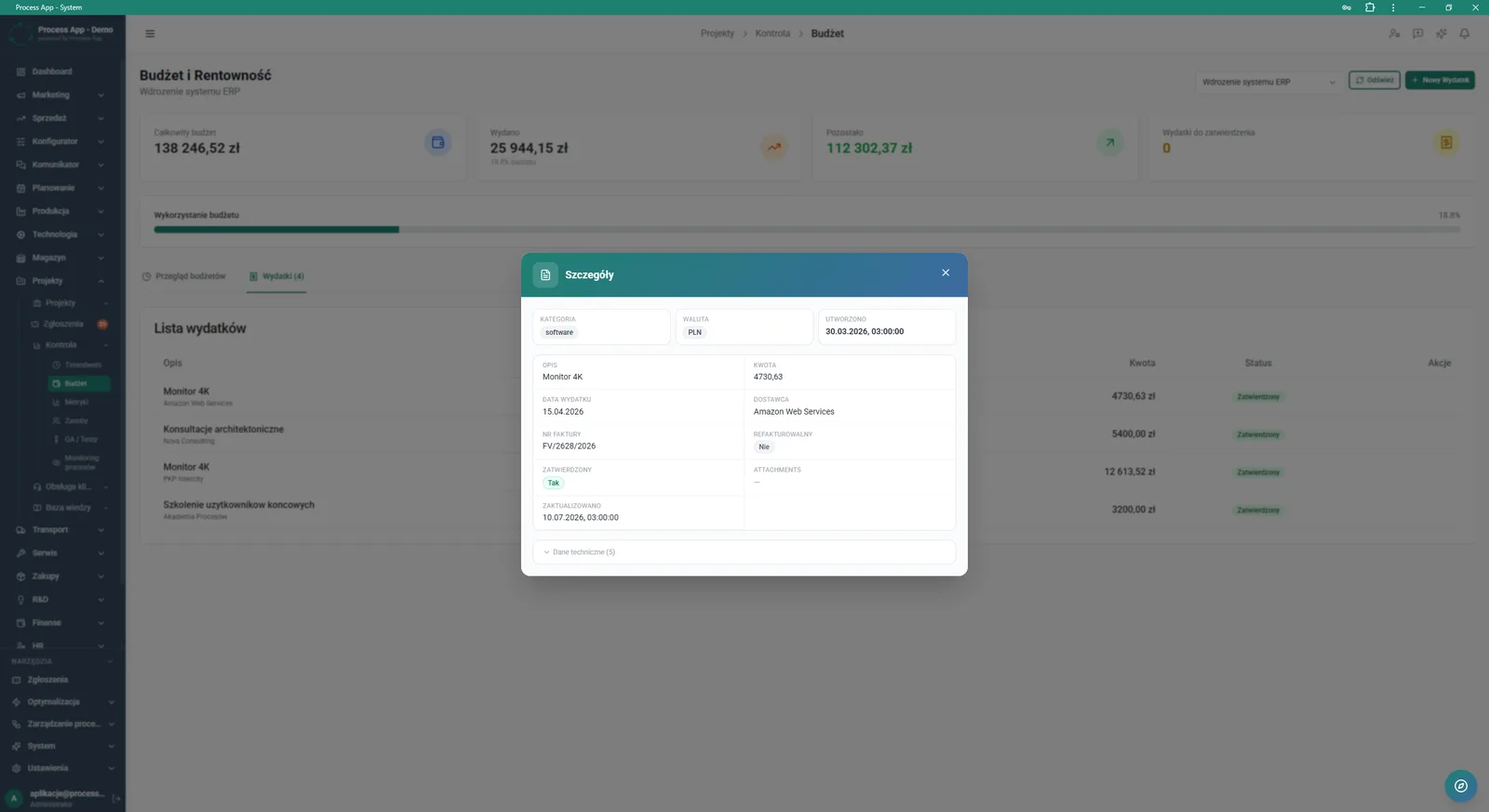Click the Pozostało arrow icon on card
1489x812 pixels.
1109,142
